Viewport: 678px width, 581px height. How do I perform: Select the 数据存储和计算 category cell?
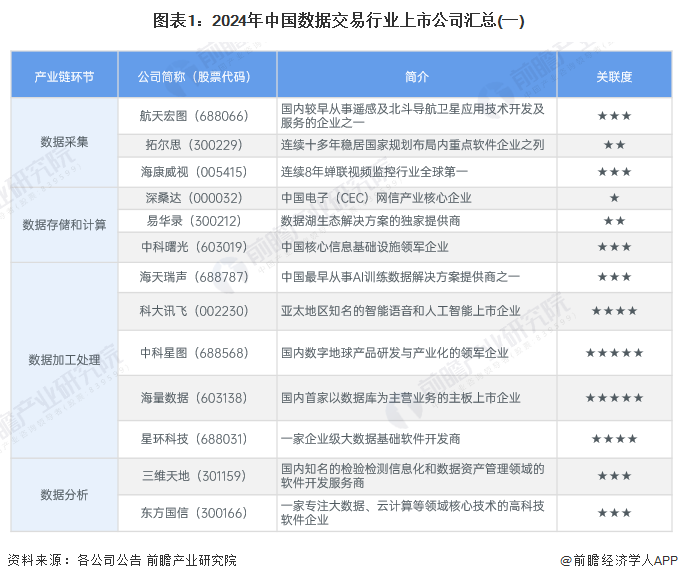[x=64, y=224]
